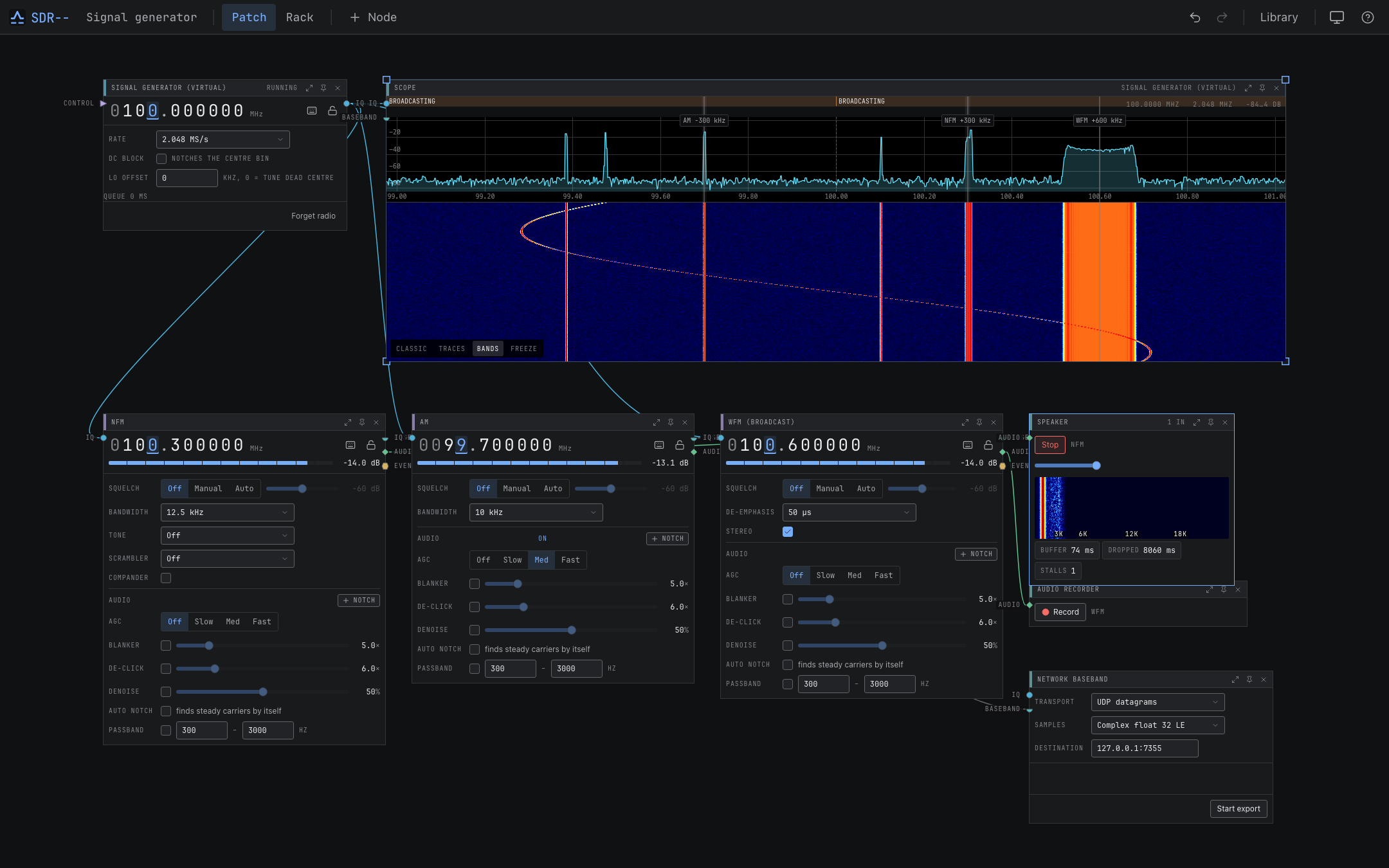1389x868 pixels.
Task: Expand the Audio Recorder panel
Action: [x=1210, y=590]
